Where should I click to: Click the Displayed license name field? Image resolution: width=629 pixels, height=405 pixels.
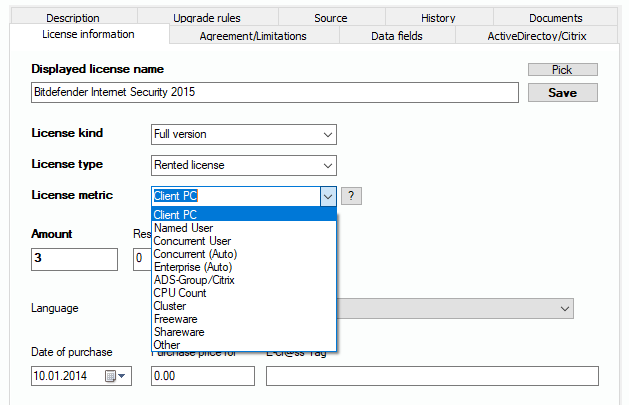point(274,93)
